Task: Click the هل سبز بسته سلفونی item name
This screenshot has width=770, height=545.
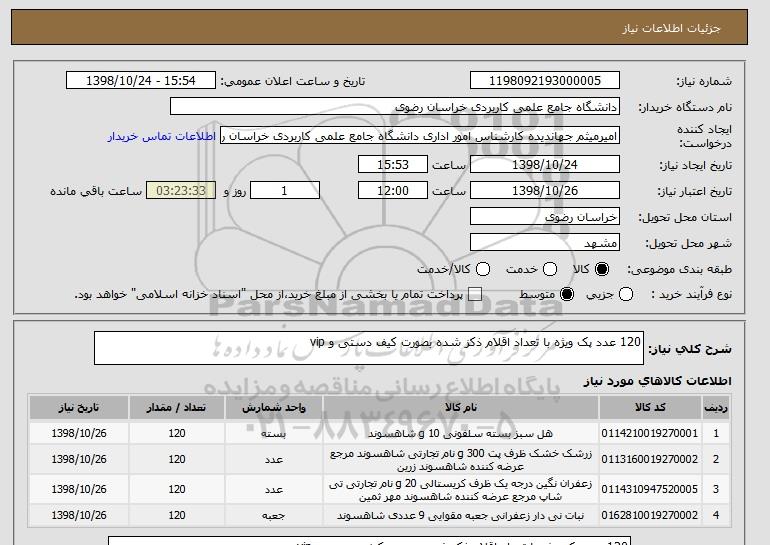Action: pyautogui.click(x=461, y=434)
